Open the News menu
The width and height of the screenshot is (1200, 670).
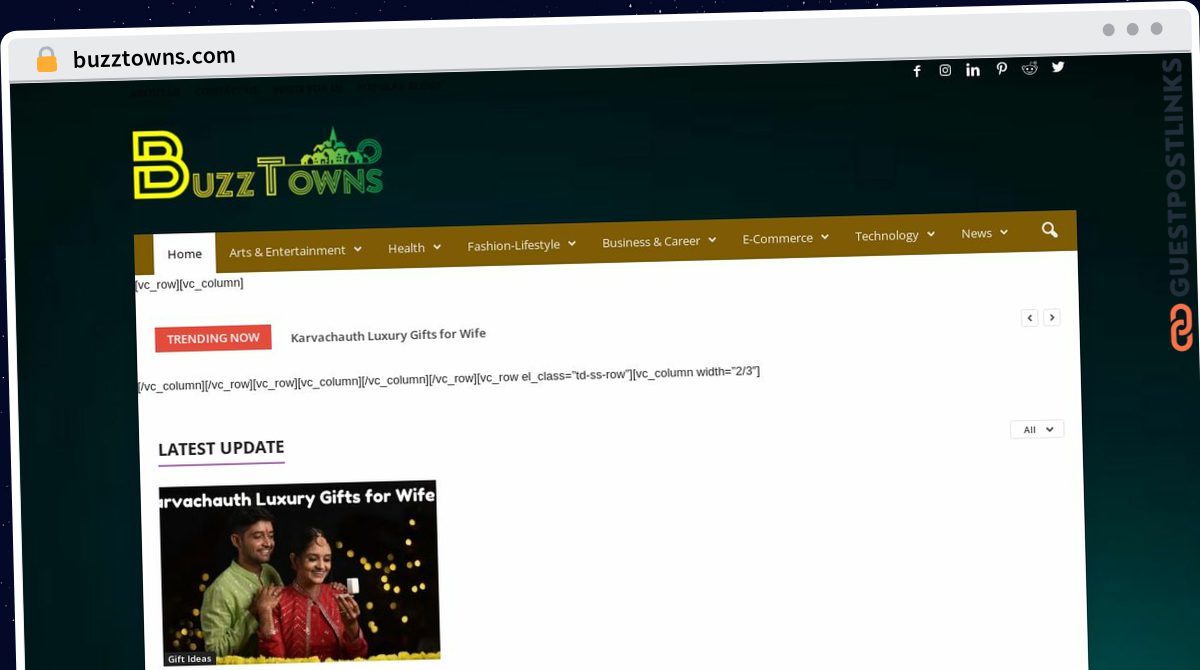click(984, 233)
